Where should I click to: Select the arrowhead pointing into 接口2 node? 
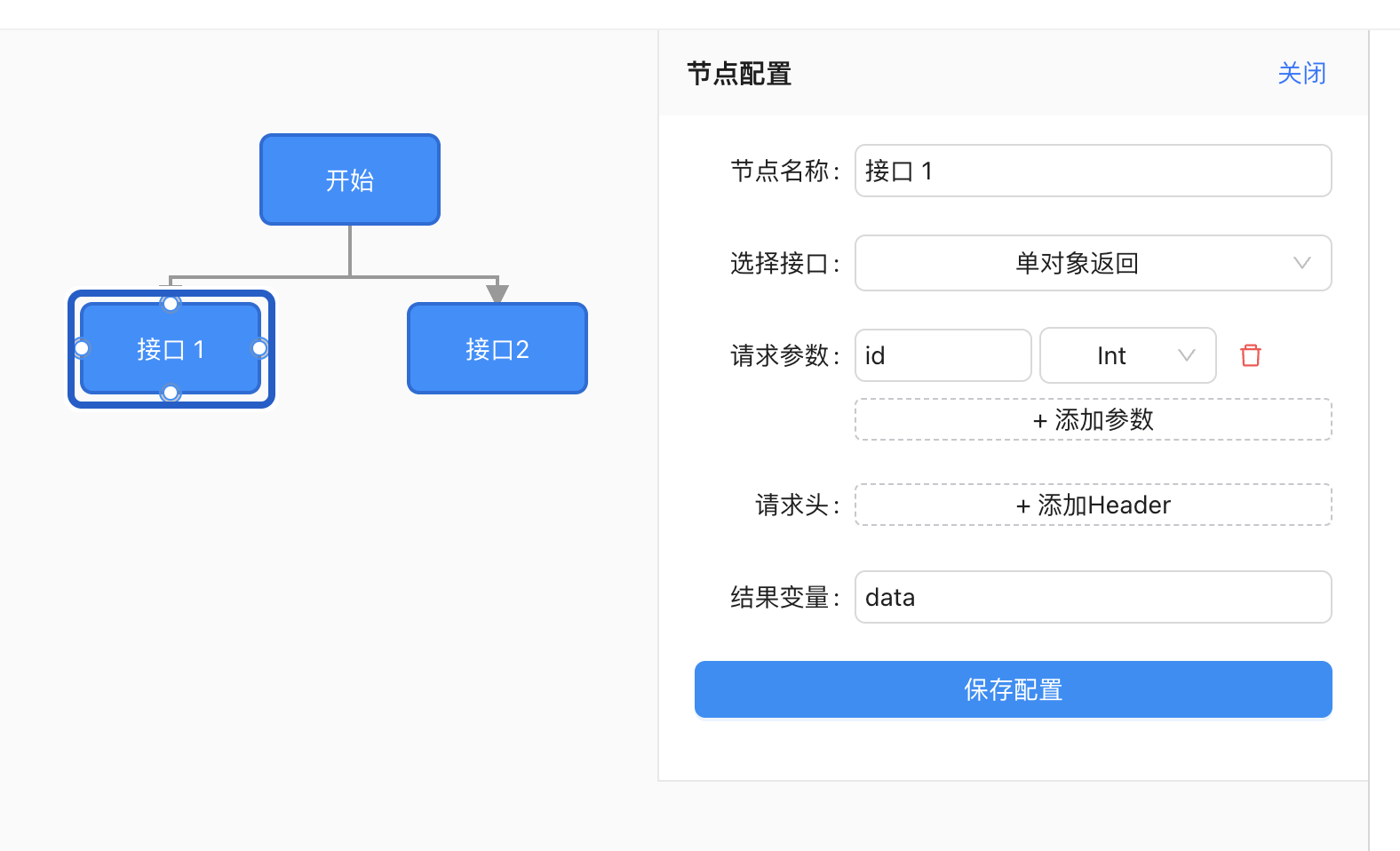pos(497,293)
